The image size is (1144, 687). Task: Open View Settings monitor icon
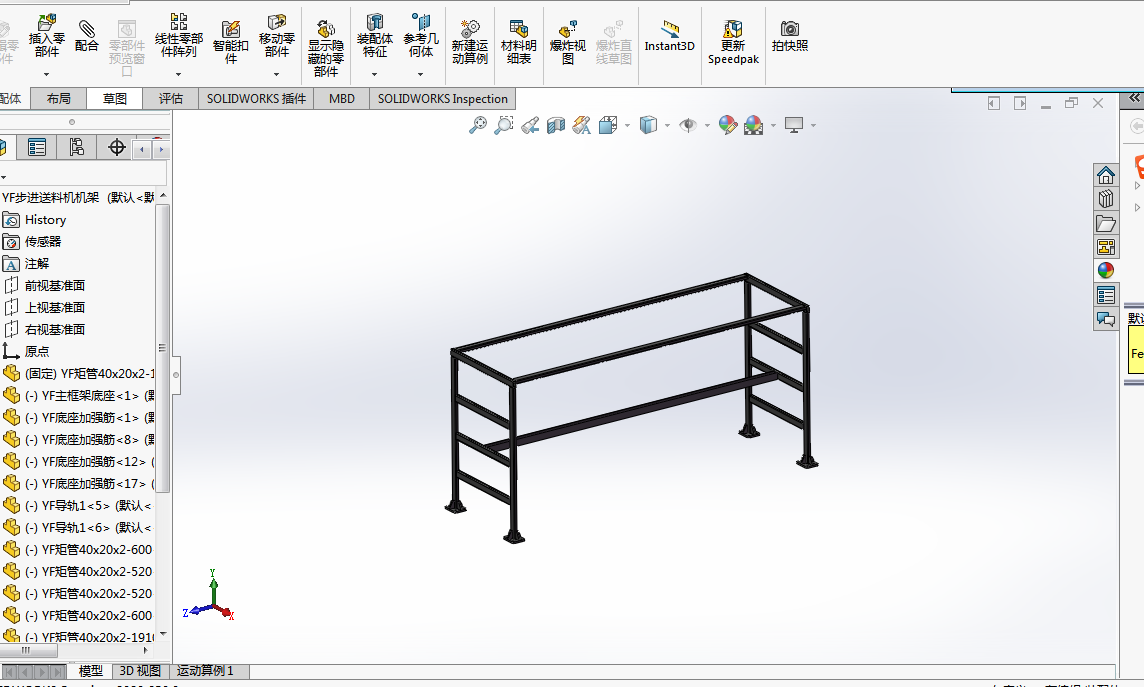point(794,125)
